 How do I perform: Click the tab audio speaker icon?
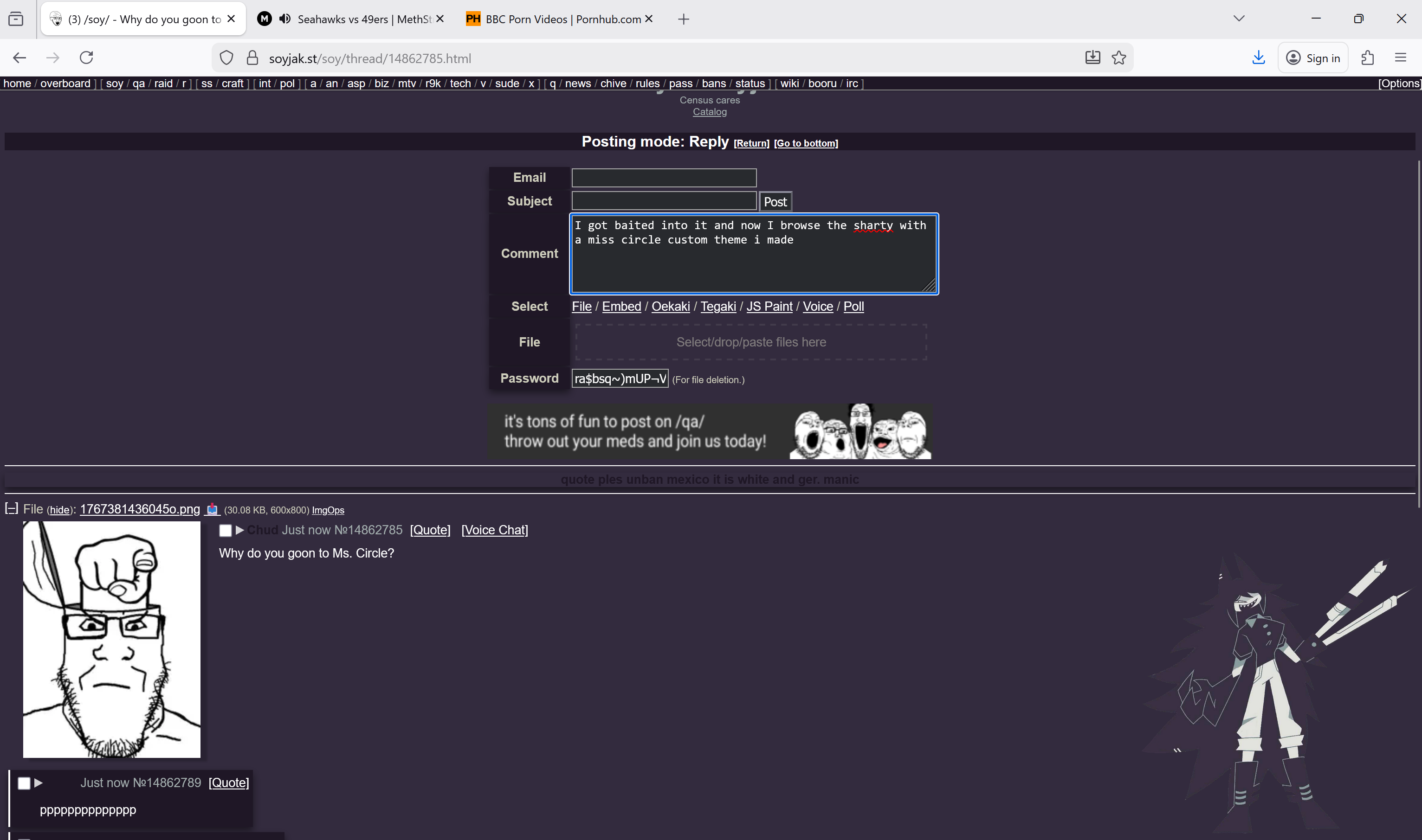[x=285, y=19]
